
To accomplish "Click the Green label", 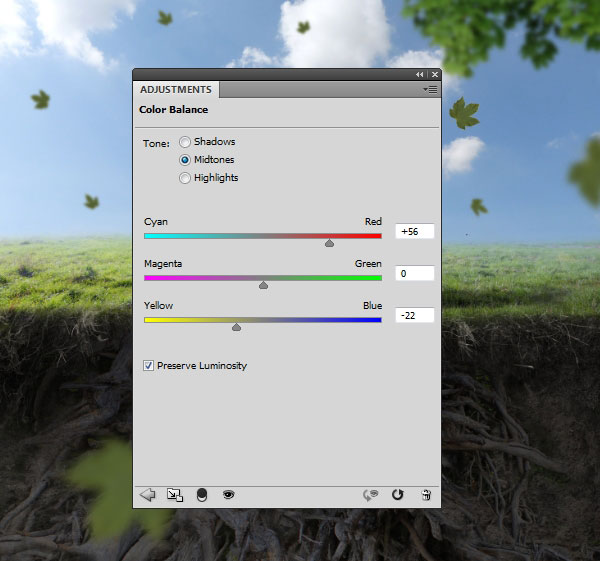I will coord(368,264).
